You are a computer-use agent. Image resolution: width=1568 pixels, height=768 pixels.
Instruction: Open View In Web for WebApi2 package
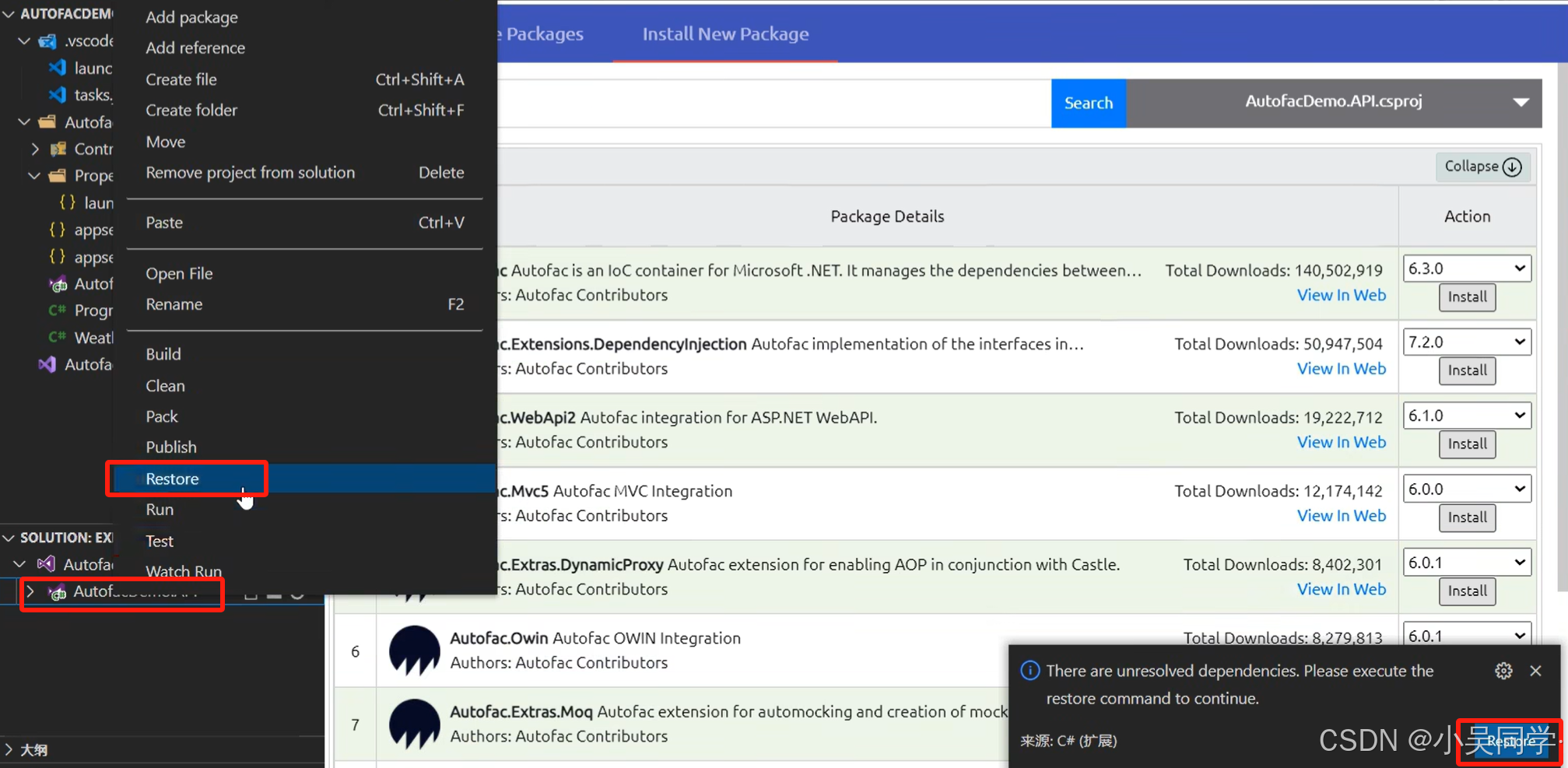click(x=1342, y=442)
